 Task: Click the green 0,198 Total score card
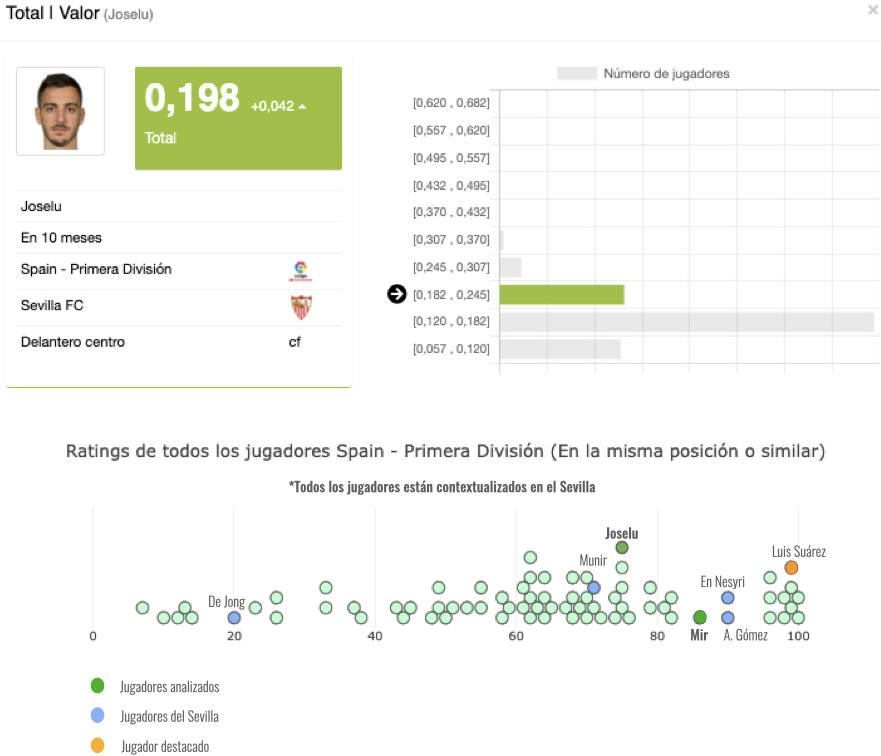click(x=238, y=118)
